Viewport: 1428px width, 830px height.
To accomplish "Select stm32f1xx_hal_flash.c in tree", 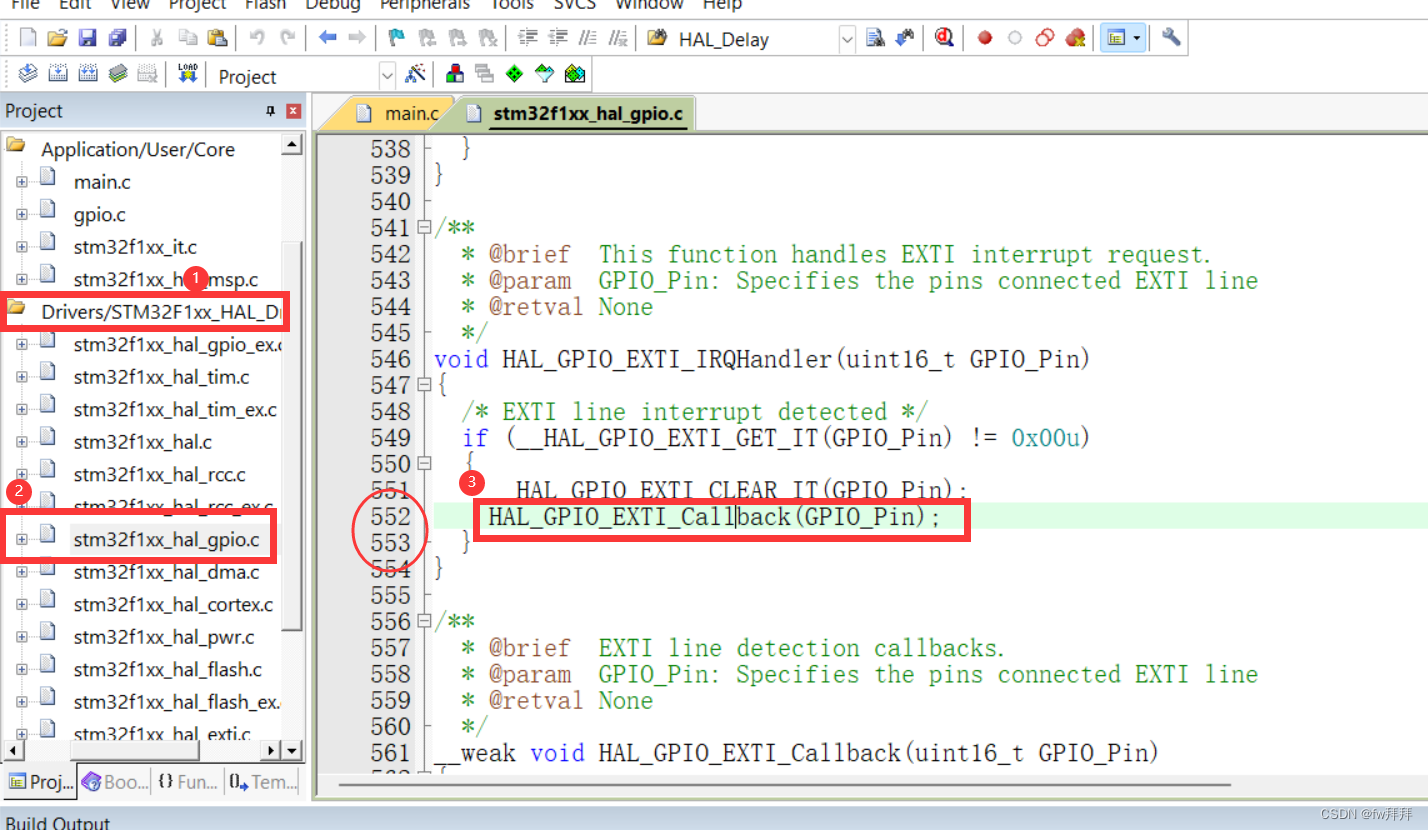I will pyautogui.click(x=168, y=669).
